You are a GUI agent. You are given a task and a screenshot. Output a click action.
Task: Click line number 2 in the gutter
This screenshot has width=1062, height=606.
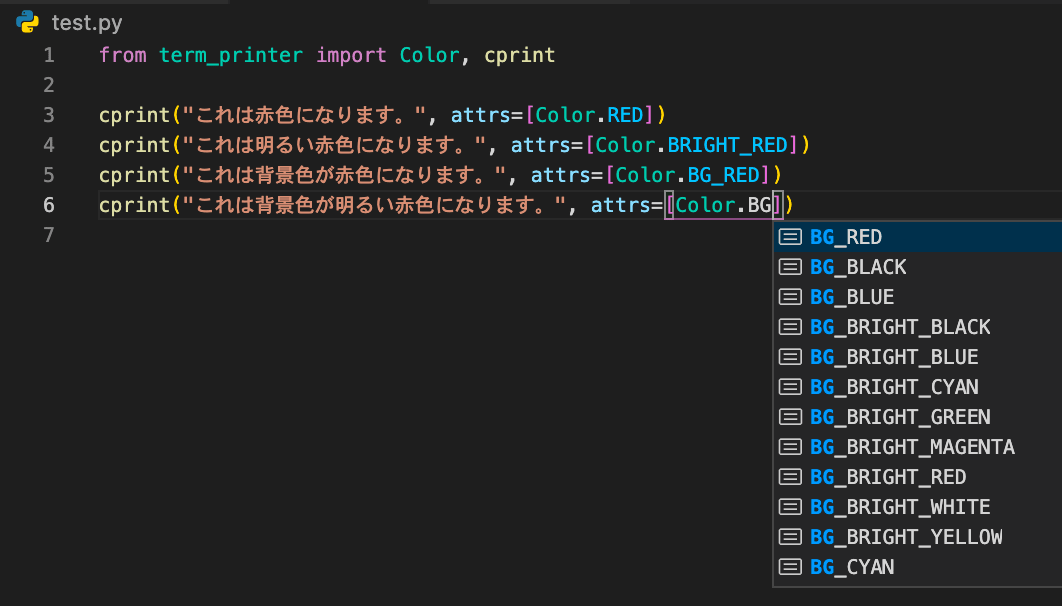49,85
